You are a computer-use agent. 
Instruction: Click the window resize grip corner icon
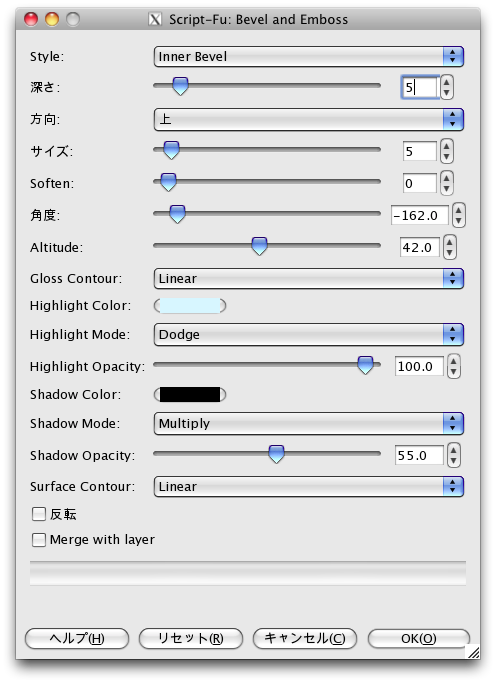coord(472,652)
